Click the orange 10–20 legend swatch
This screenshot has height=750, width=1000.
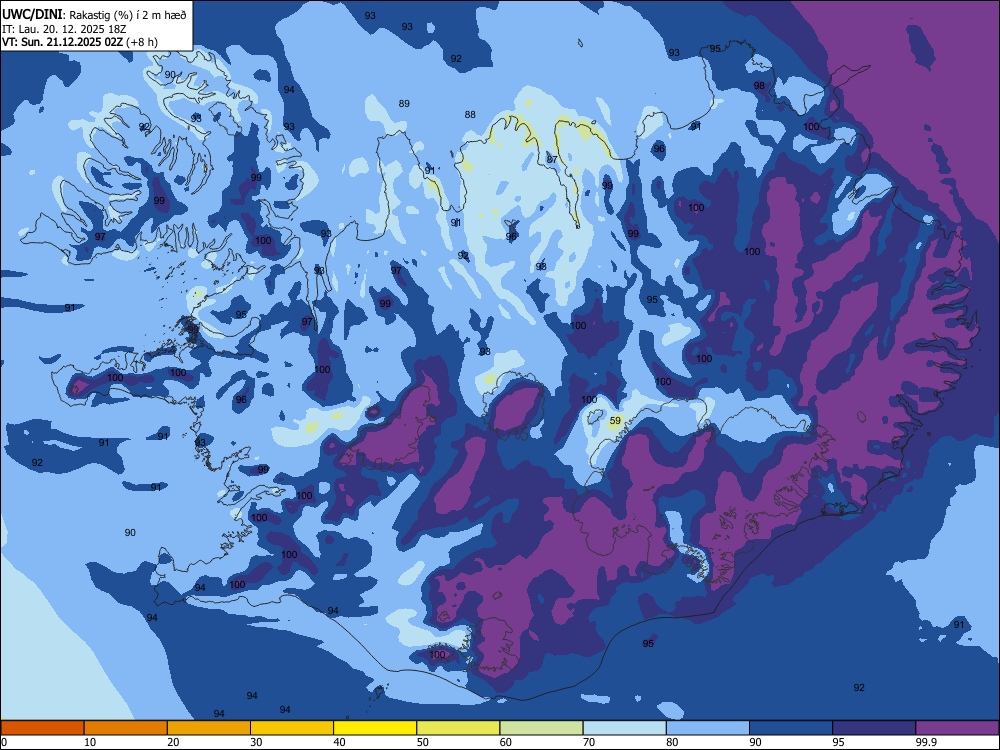tap(126, 728)
